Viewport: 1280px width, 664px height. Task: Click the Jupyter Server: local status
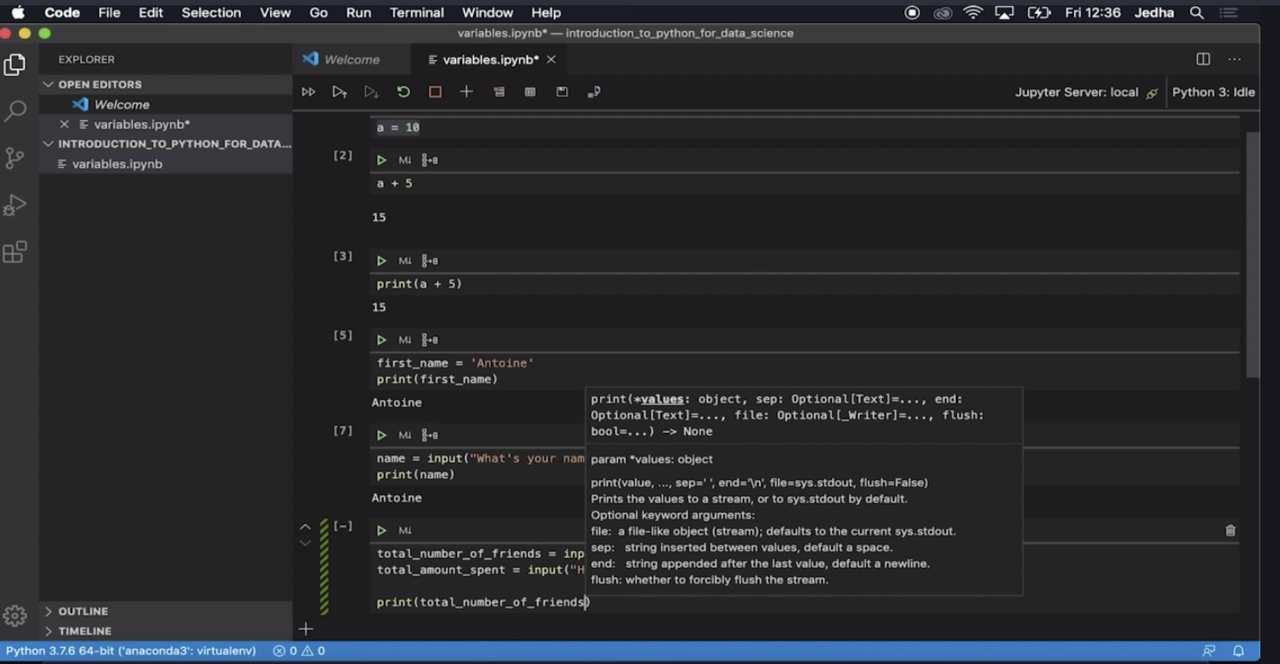tap(1076, 92)
